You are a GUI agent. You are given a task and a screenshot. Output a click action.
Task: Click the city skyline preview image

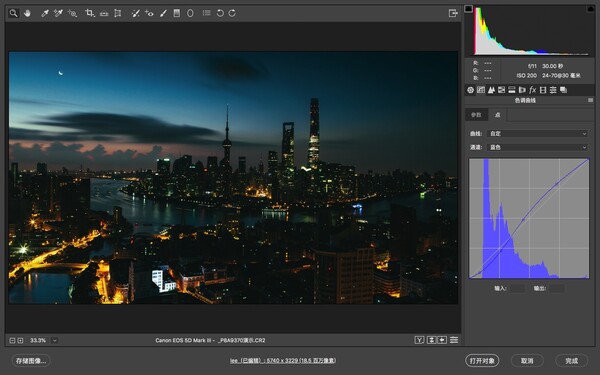pos(233,178)
